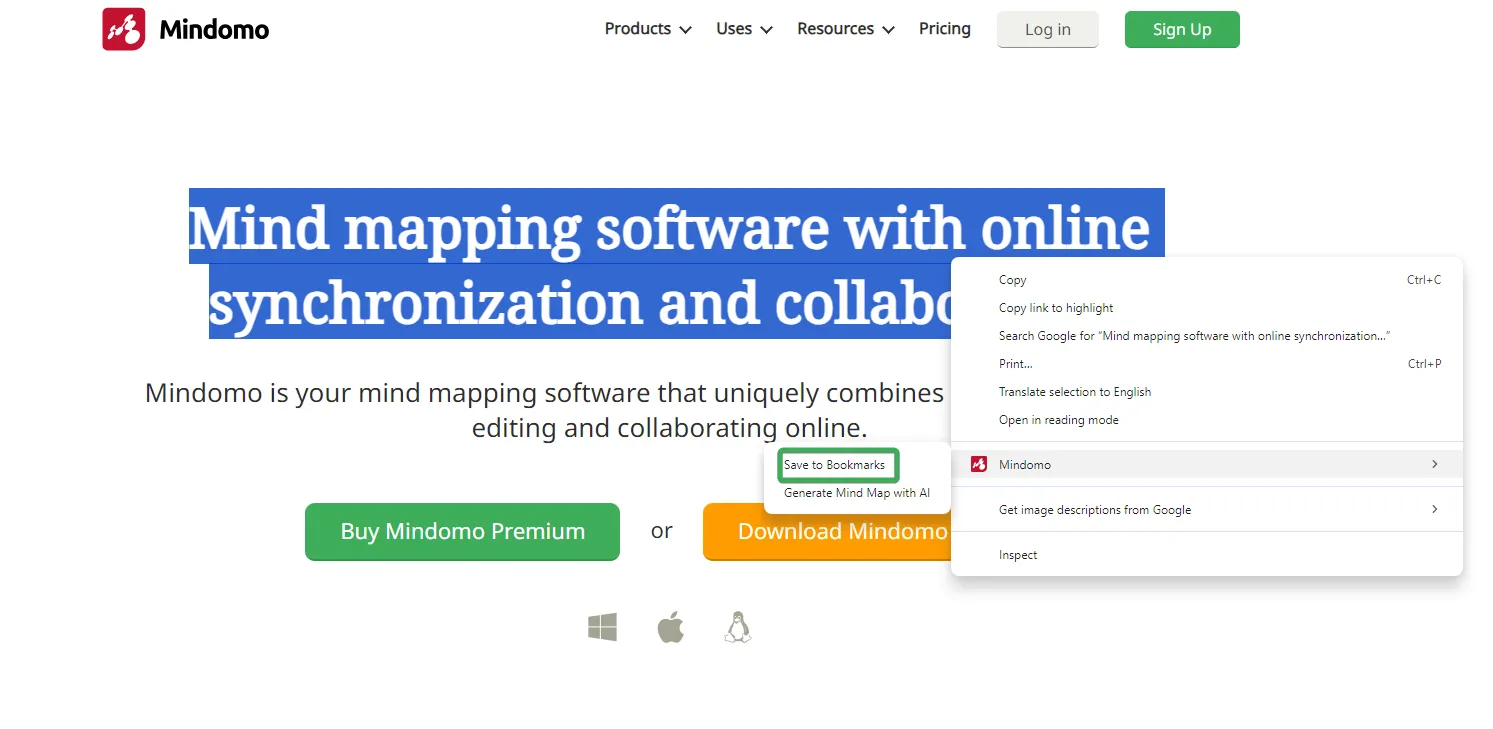This screenshot has height=729, width=1493.
Task: Select Generate Mind Map with AI
Action: pyautogui.click(x=857, y=493)
